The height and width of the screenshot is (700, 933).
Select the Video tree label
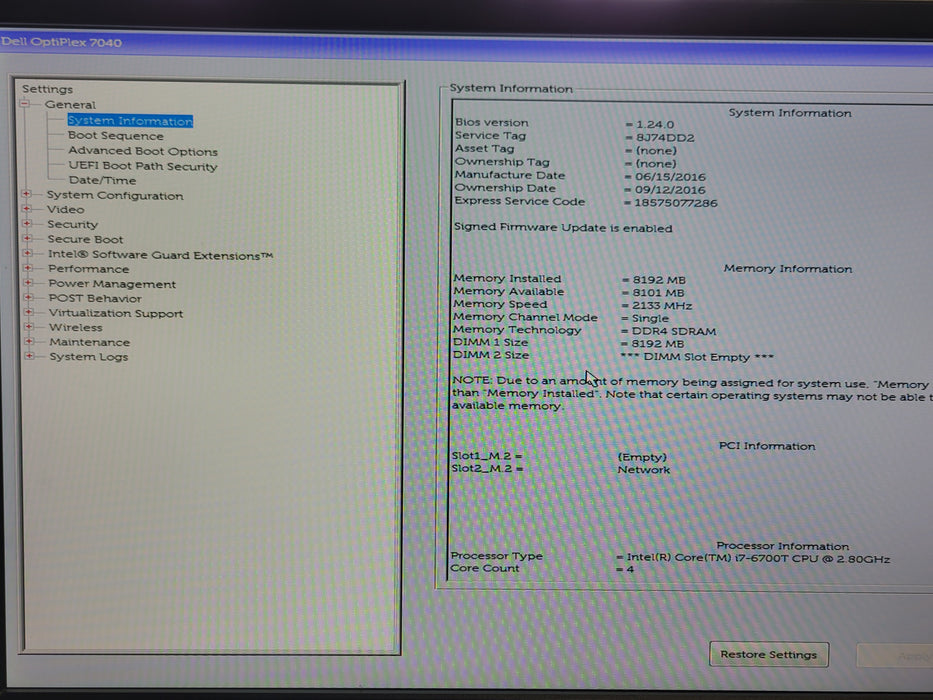coord(65,210)
